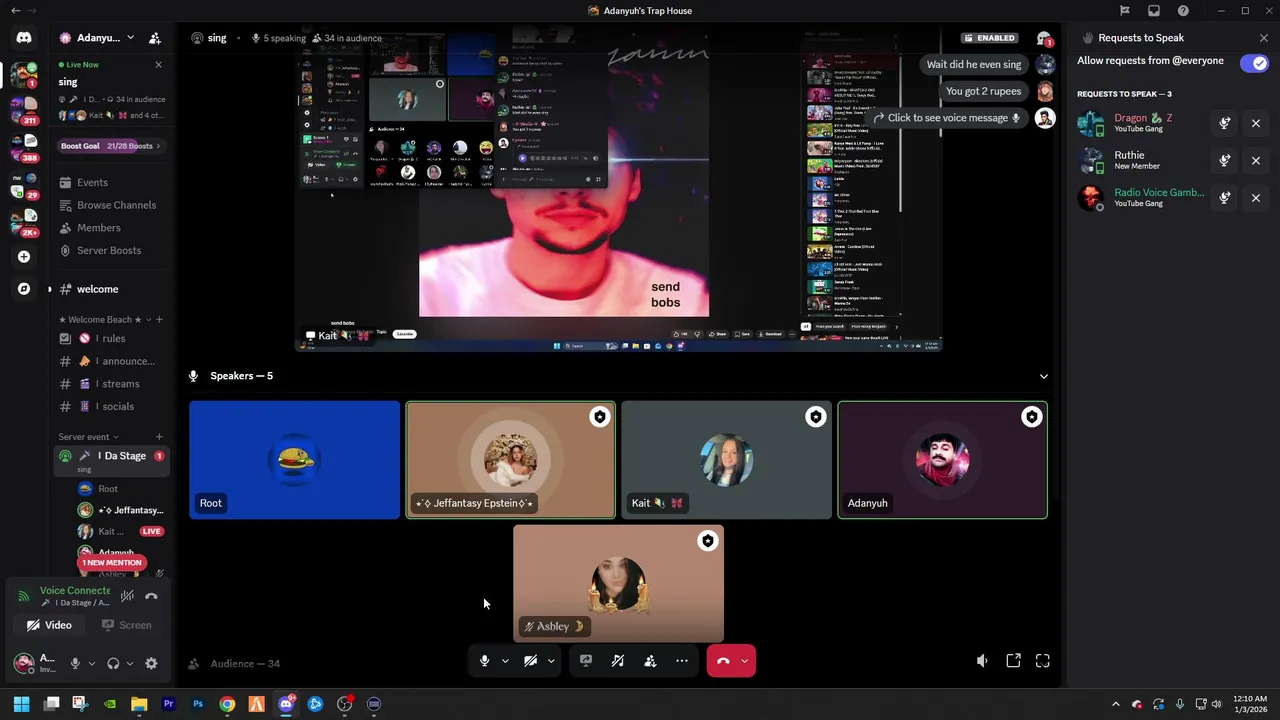Open inbox icon in title bar
This screenshot has height=720, width=1280.
point(1154,11)
